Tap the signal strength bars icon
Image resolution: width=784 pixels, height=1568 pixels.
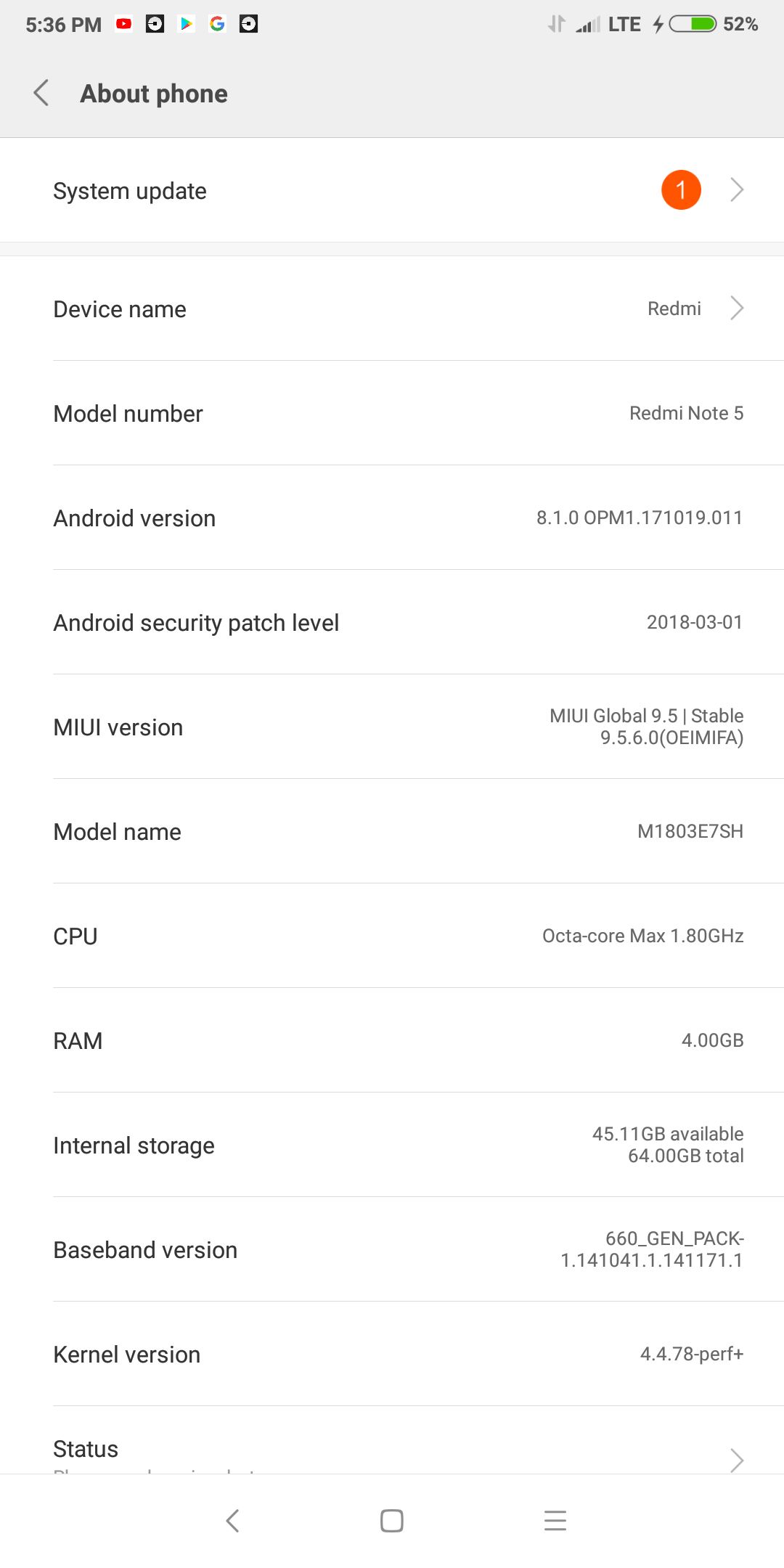587,25
